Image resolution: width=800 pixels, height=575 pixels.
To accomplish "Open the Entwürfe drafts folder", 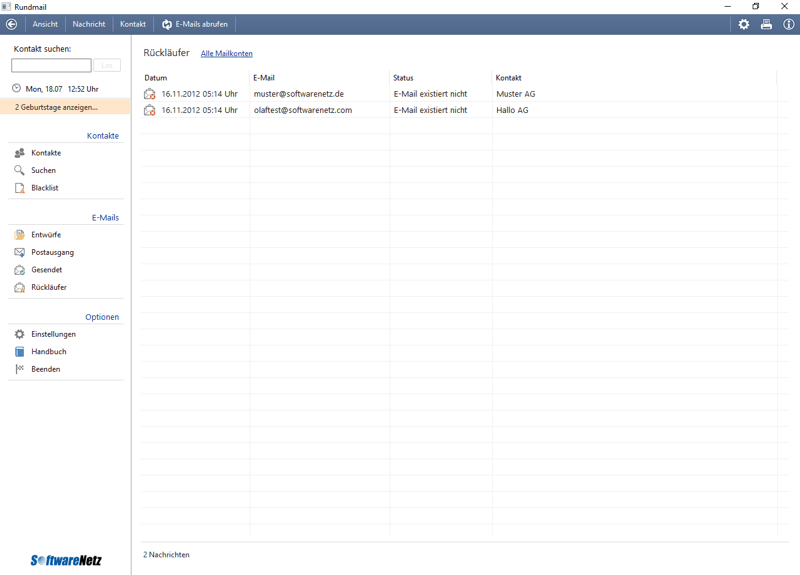I will 45,235.
